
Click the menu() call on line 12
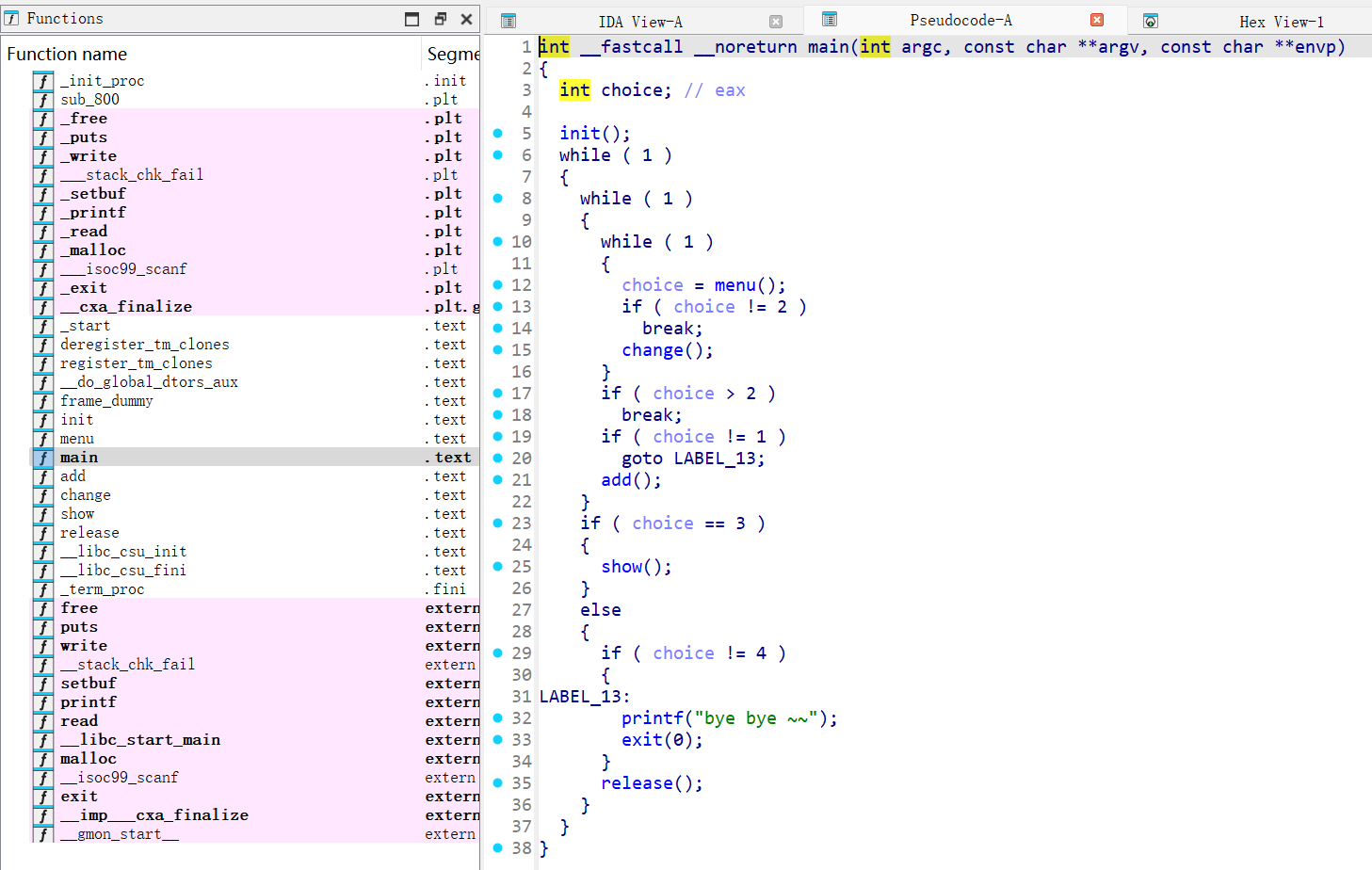coord(736,285)
